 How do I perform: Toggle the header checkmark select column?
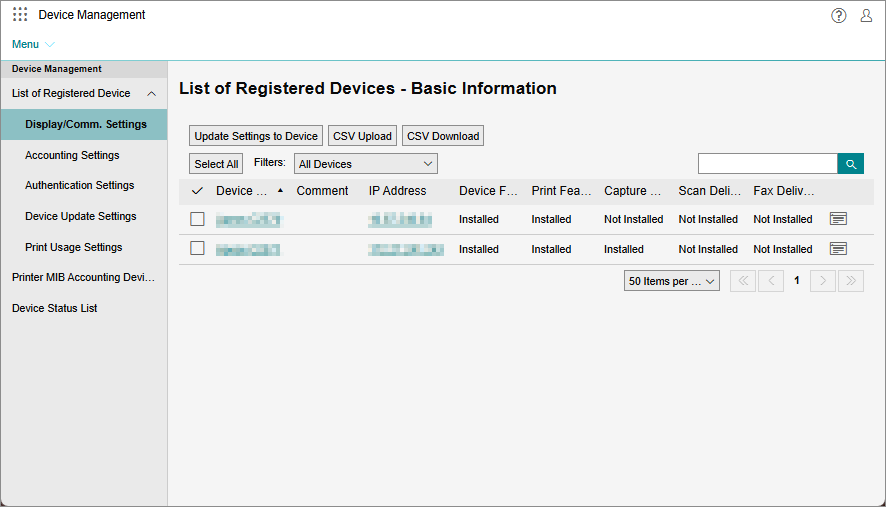pos(197,191)
